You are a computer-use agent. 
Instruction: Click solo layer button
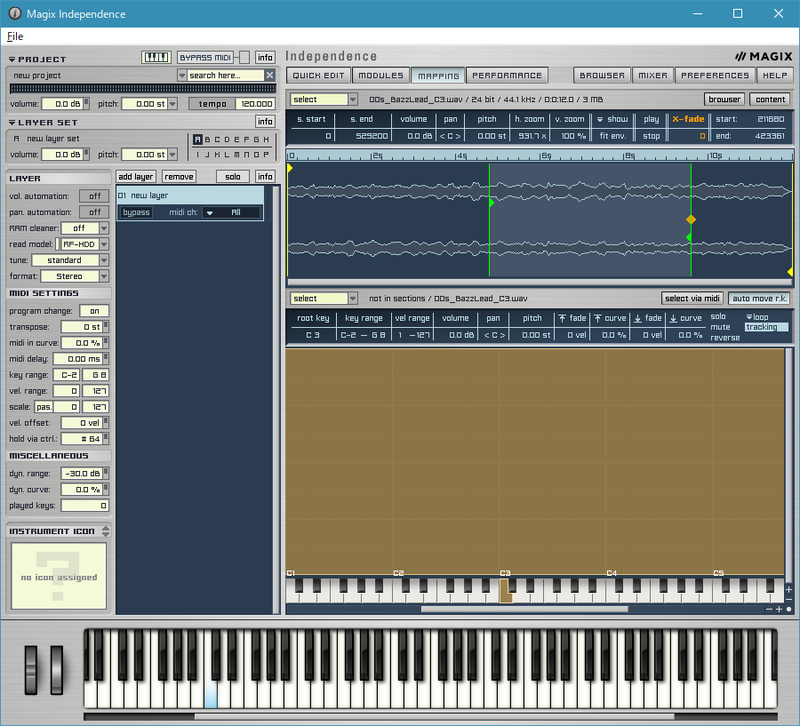pos(233,177)
